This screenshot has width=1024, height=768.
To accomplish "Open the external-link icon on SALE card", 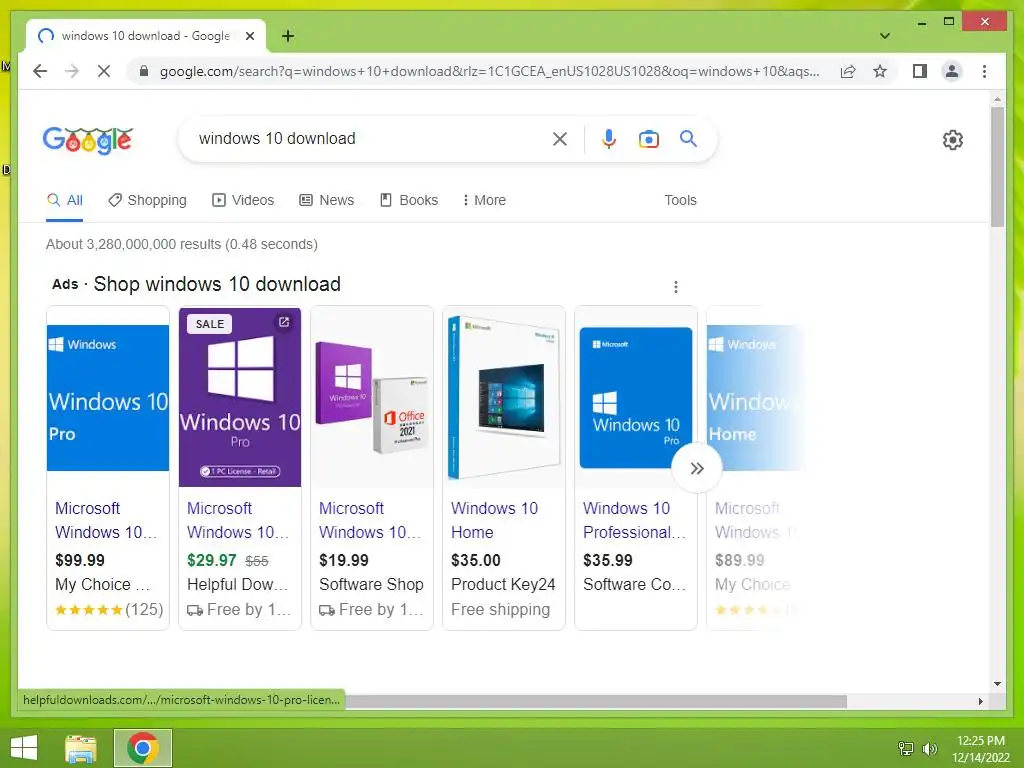I will click(x=284, y=322).
